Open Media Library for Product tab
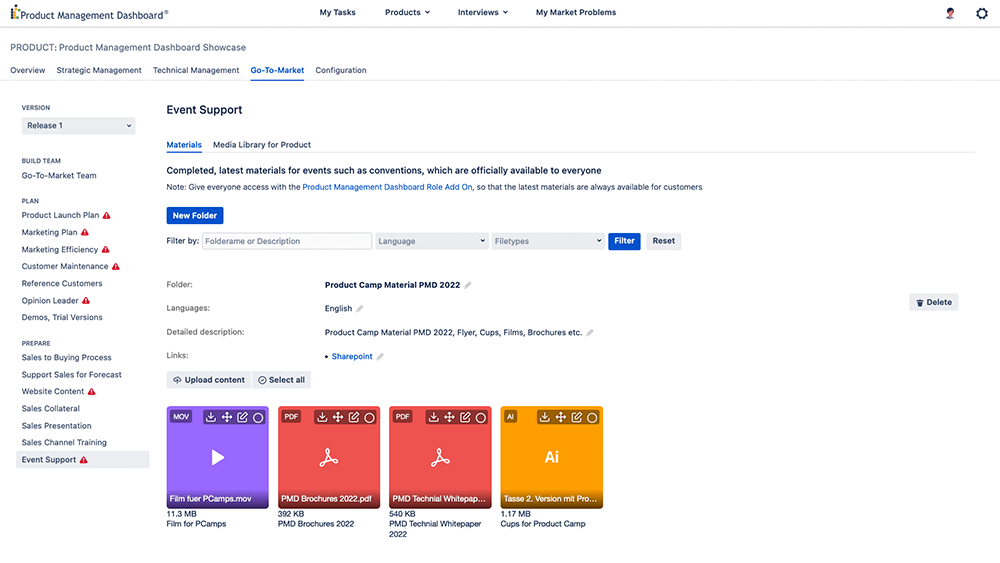The height and width of the screenshot is (563, 1000). (x=262, y=145)
